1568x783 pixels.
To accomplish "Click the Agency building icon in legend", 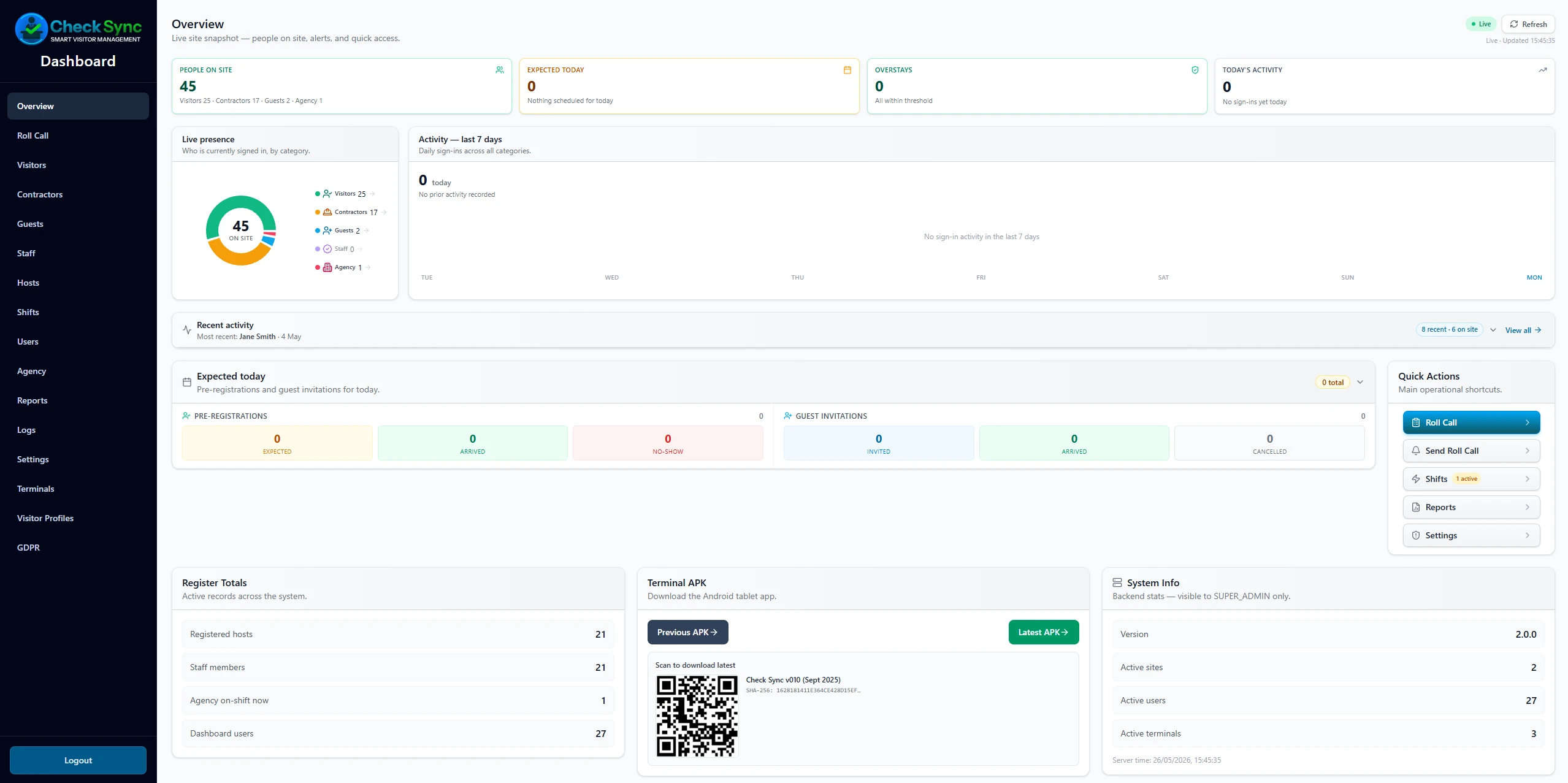I will 327,267.
